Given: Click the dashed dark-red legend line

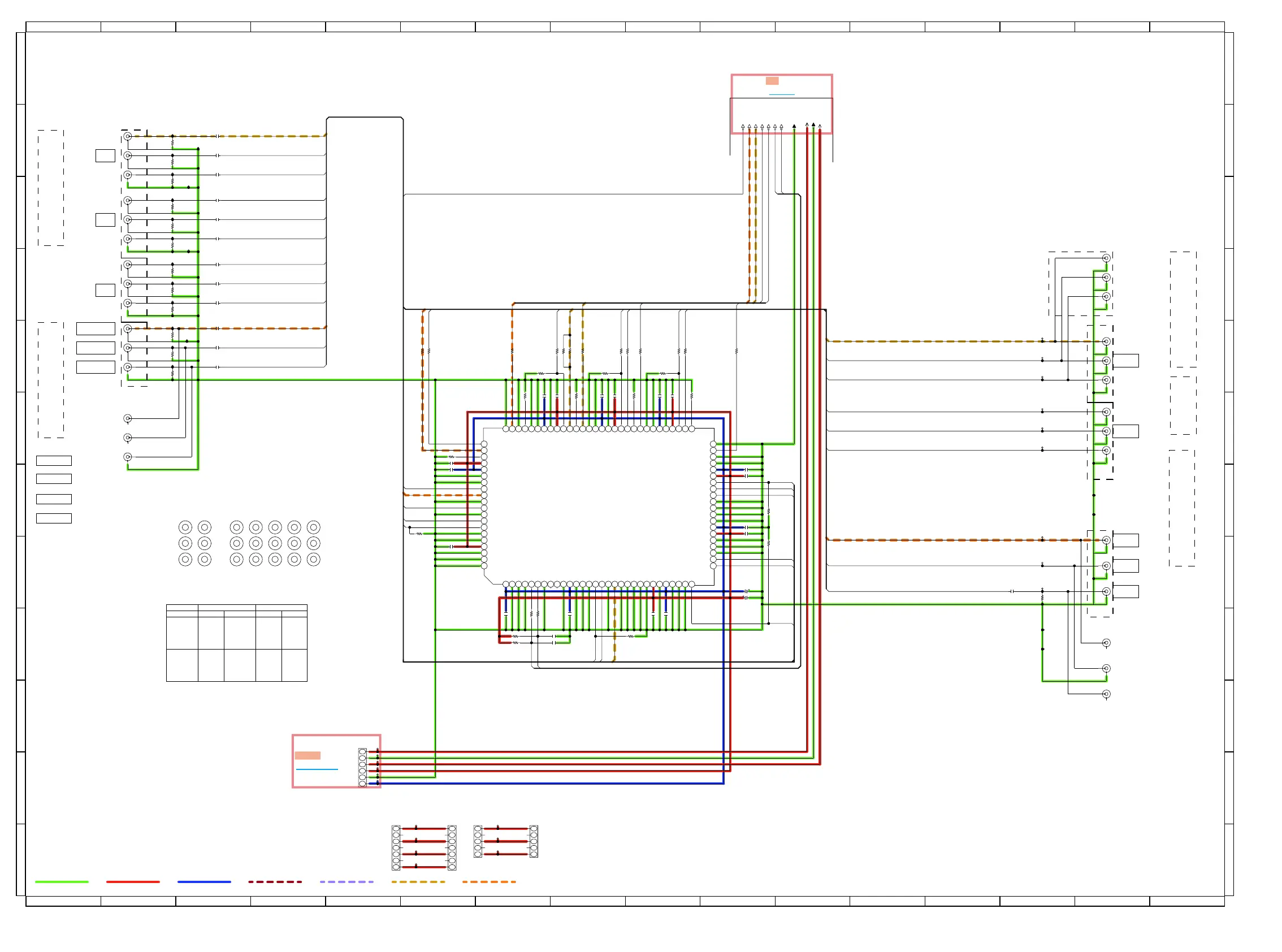Looking at the screenshot, I should point(275,882).
